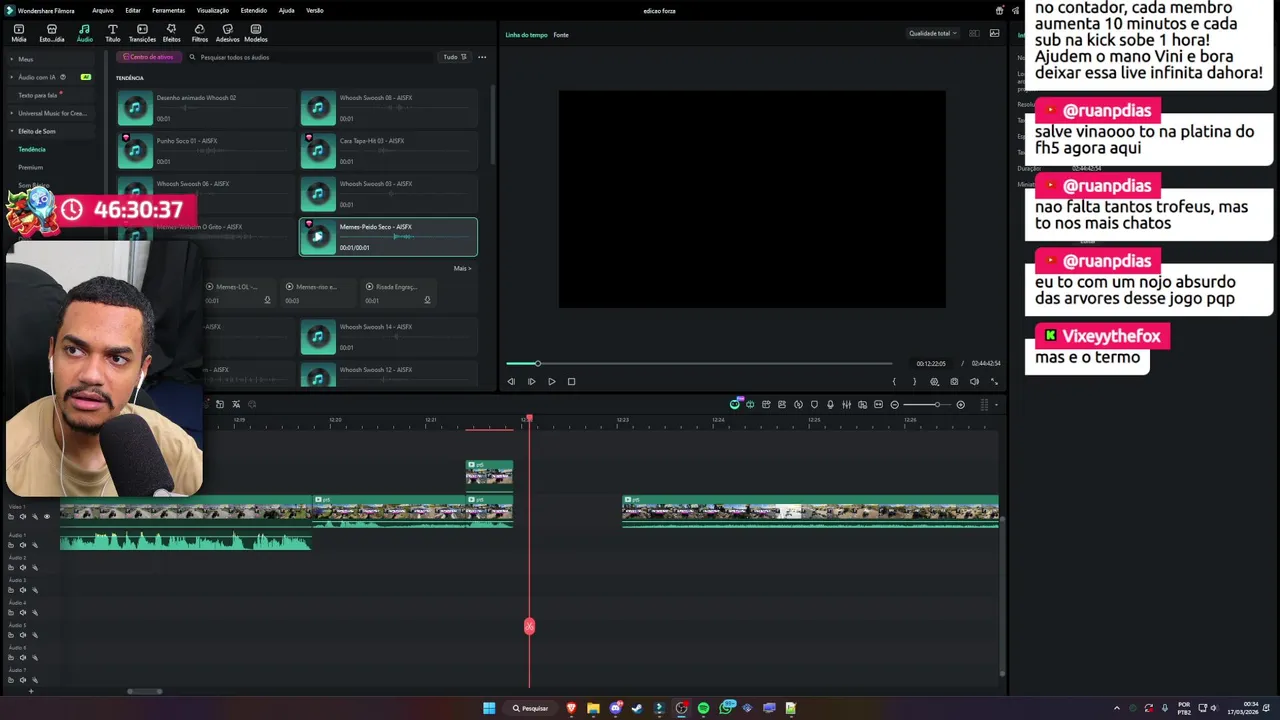Zoom in the timeline with plus icon
The image size is (1280, 720).
pyautogui.click(x=961, y=405)
